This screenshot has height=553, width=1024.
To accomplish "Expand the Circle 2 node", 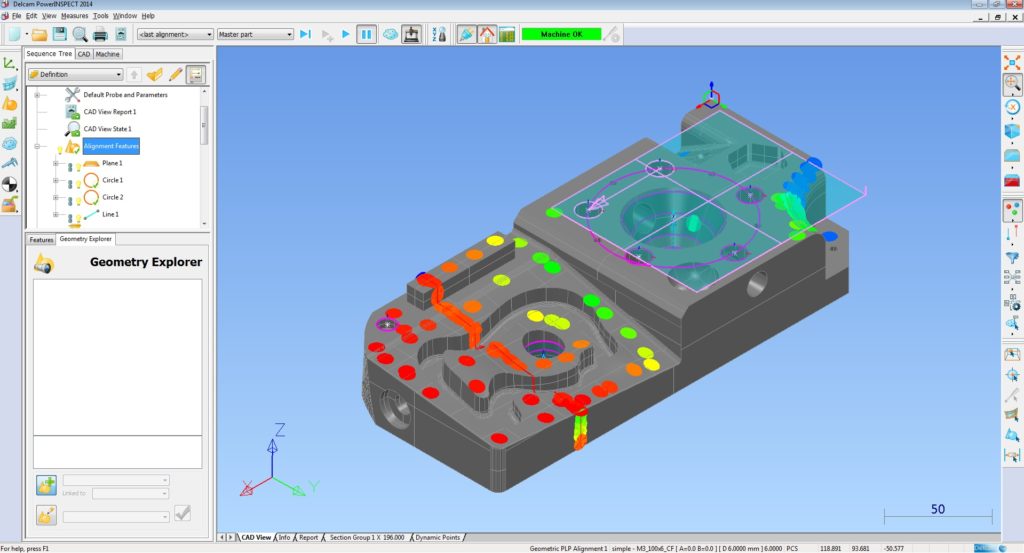I will 56,197.
